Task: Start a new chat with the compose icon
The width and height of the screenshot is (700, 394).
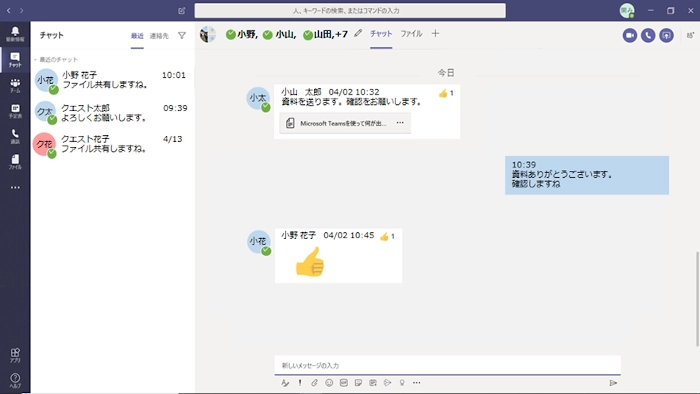Action: [x=181, y=10]
